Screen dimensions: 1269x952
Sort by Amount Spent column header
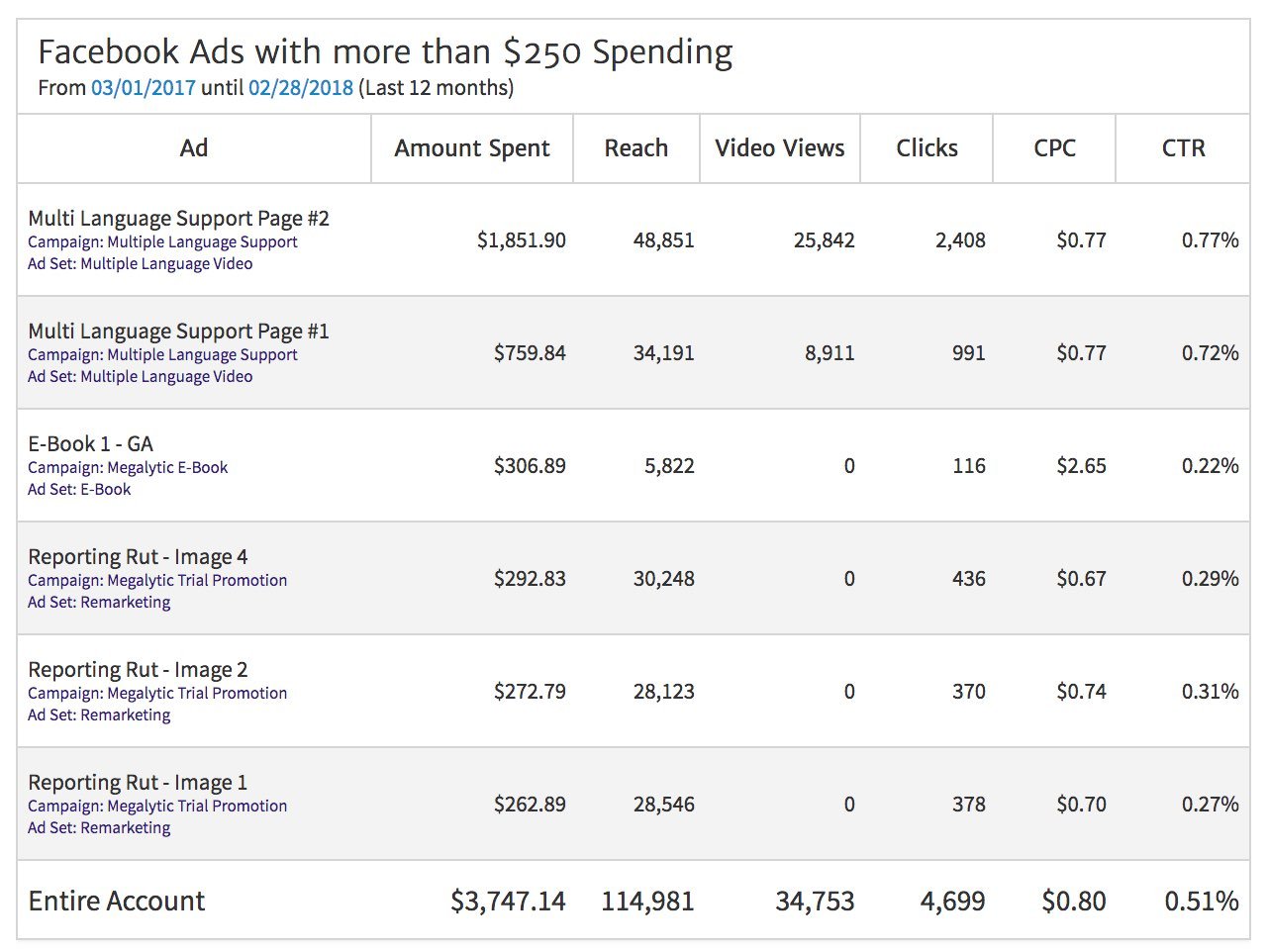pyautogui.click(x=471, y=148)
